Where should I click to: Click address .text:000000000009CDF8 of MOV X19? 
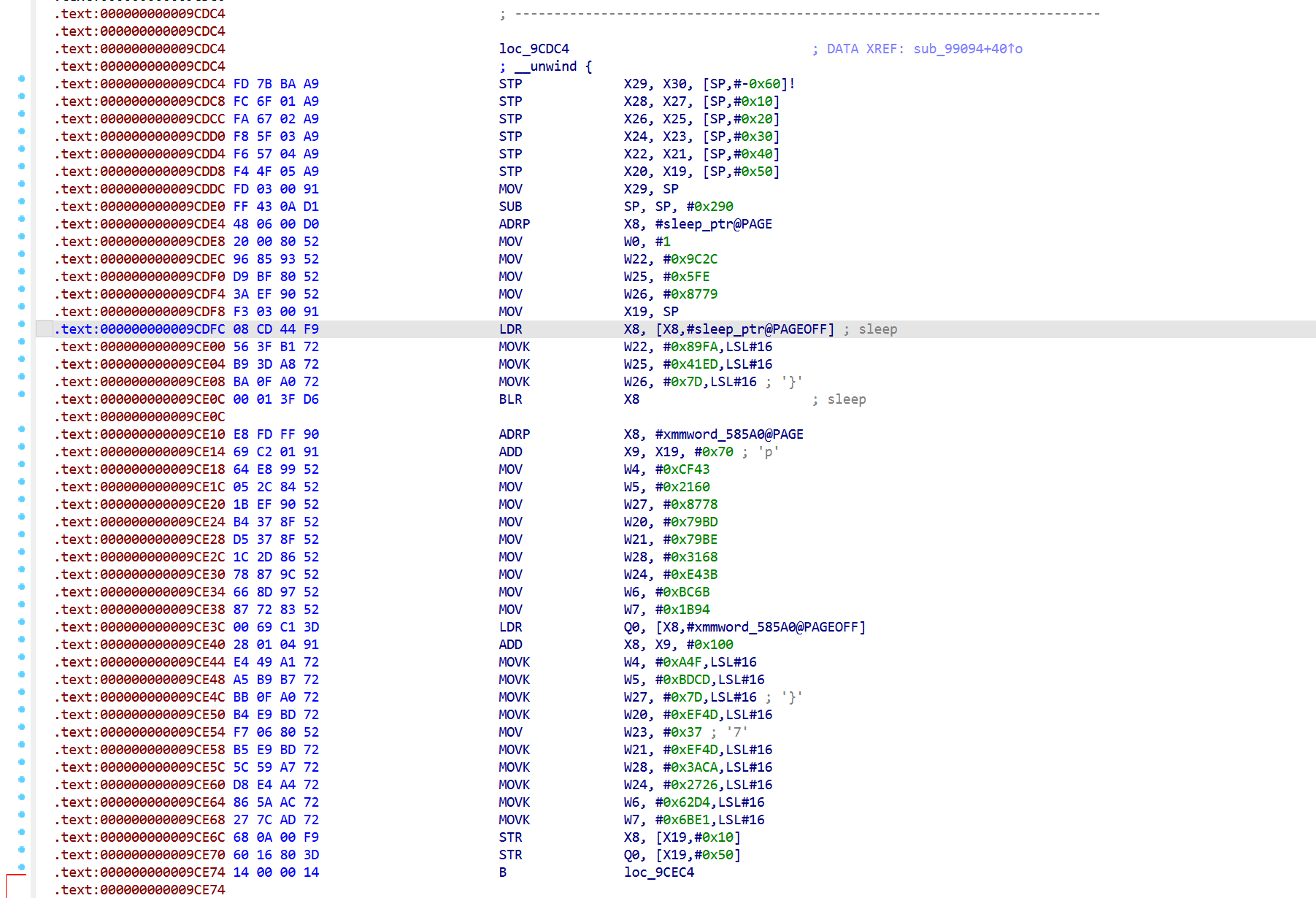click(x=139, y=312)
